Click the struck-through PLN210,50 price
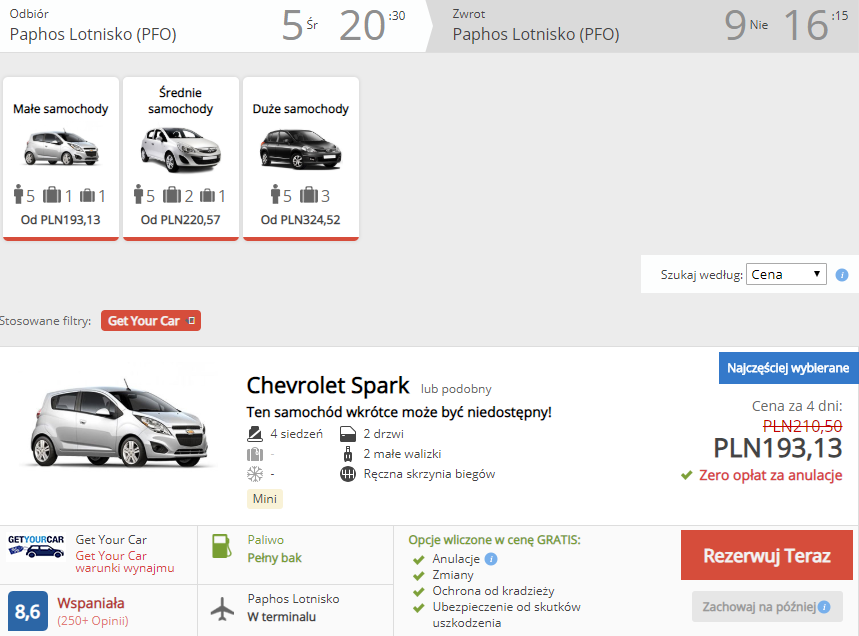The image size is (859, 636). coord(803,426)
